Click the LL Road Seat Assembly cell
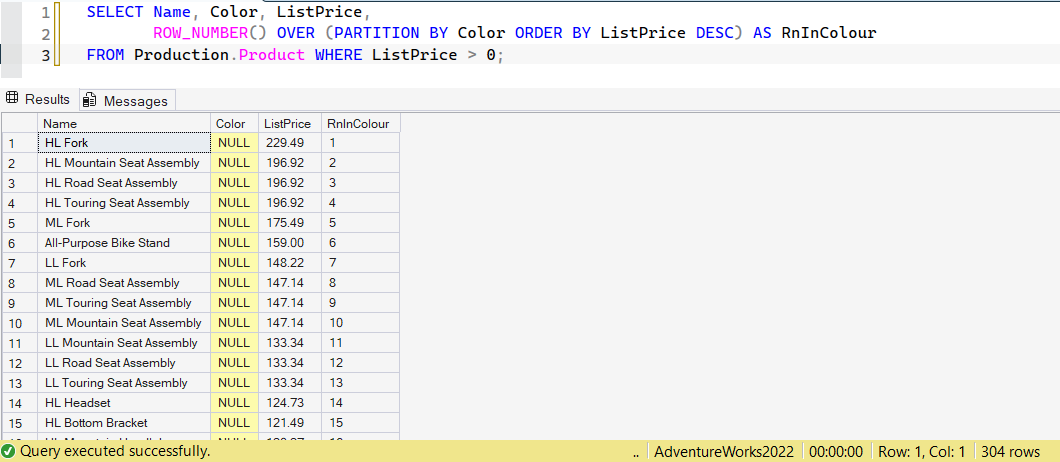Viewport: 1060px width, 462px height. click(124, 363)
